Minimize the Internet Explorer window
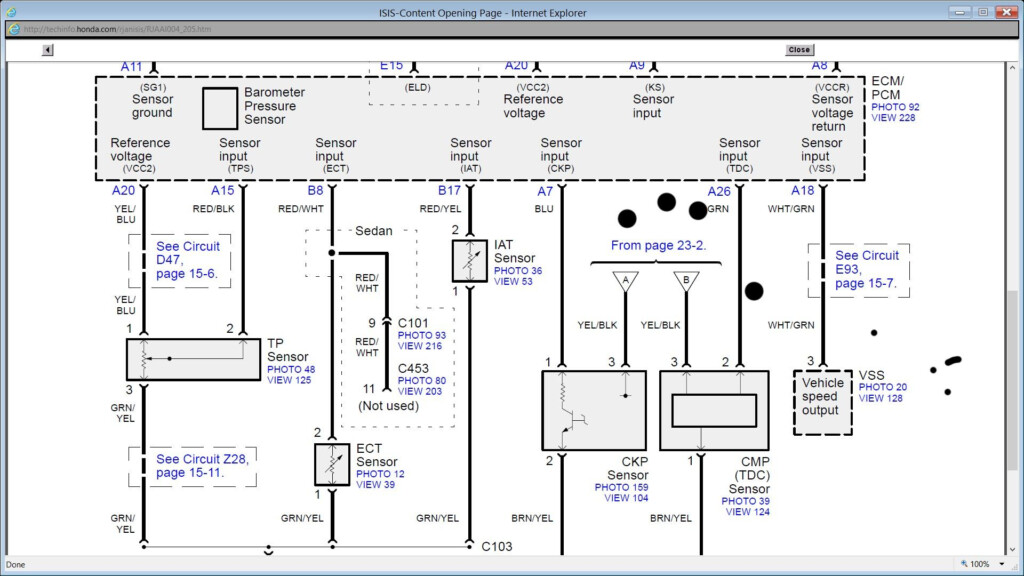The image size is (1024, 576). click(959, 12)
